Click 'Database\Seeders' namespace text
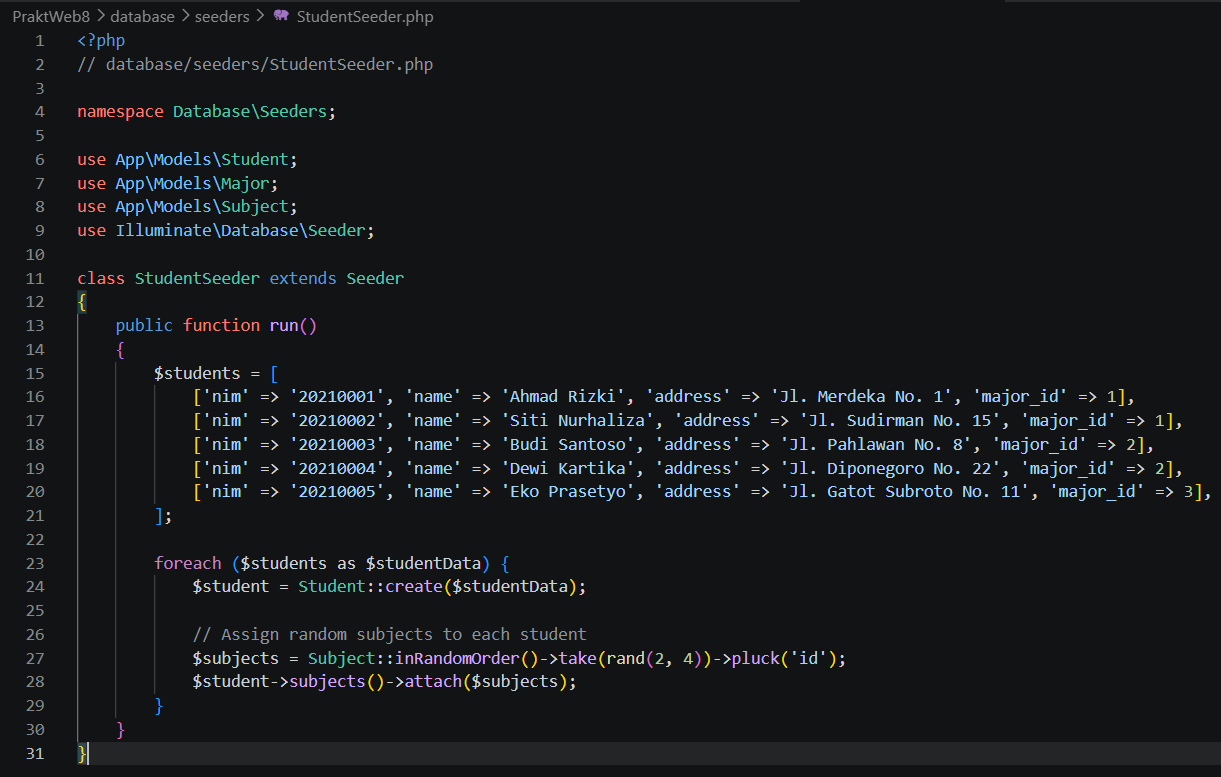 point(250,112)
